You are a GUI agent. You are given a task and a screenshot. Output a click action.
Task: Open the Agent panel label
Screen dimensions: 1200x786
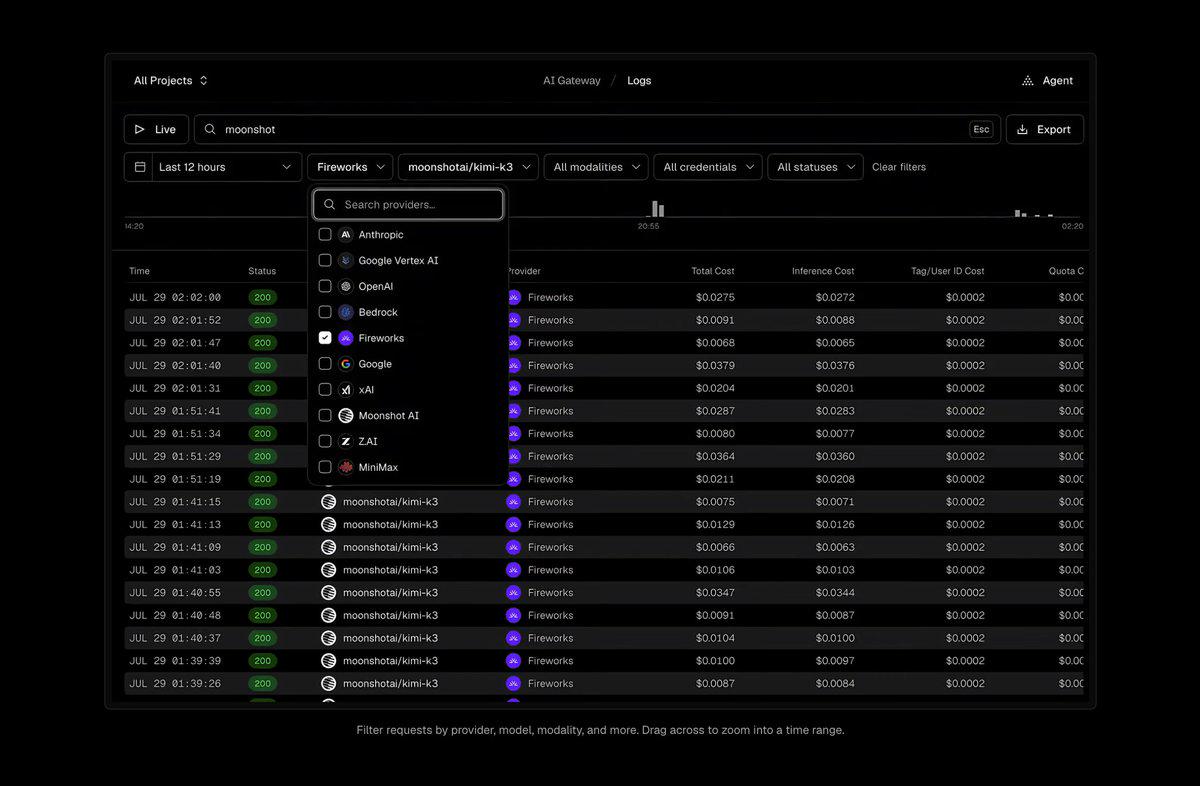tap(1058, 81)
